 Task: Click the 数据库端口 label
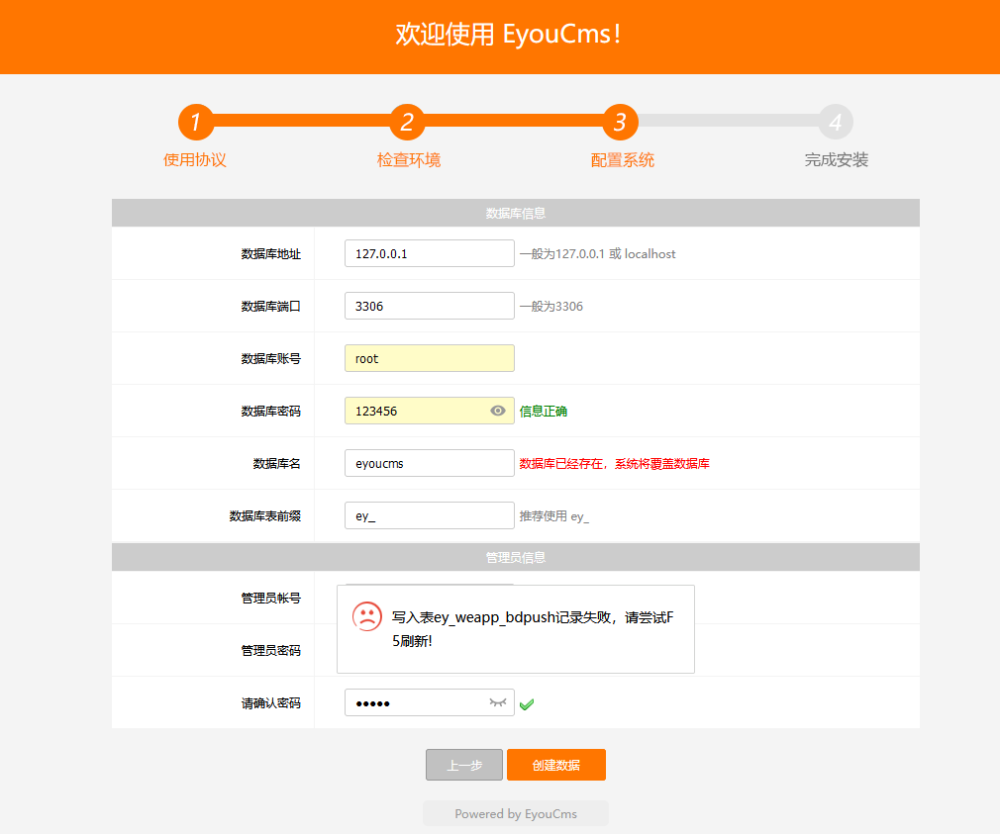pyautogui.click(x=271, y=306)
